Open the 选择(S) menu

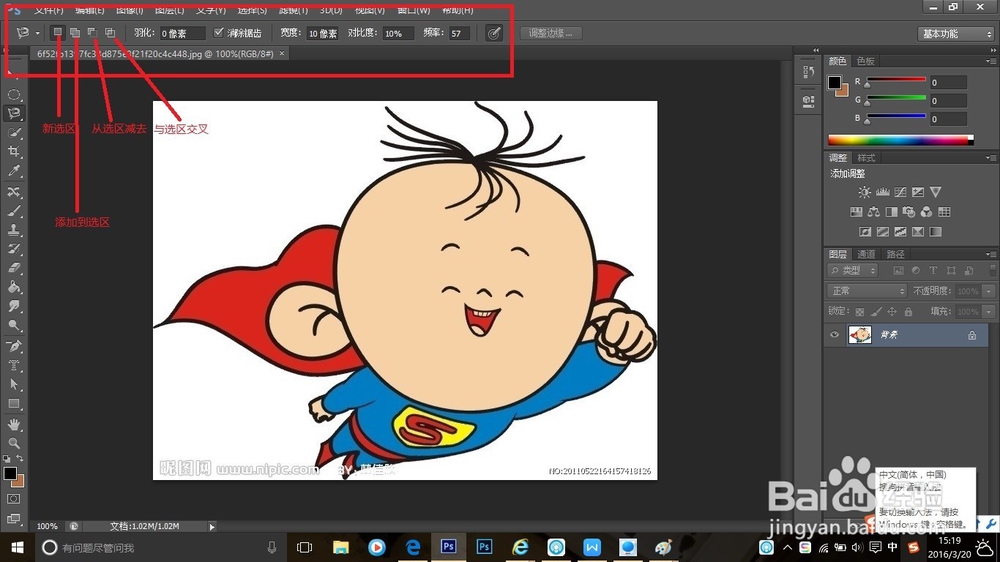[x=252, y=10]
